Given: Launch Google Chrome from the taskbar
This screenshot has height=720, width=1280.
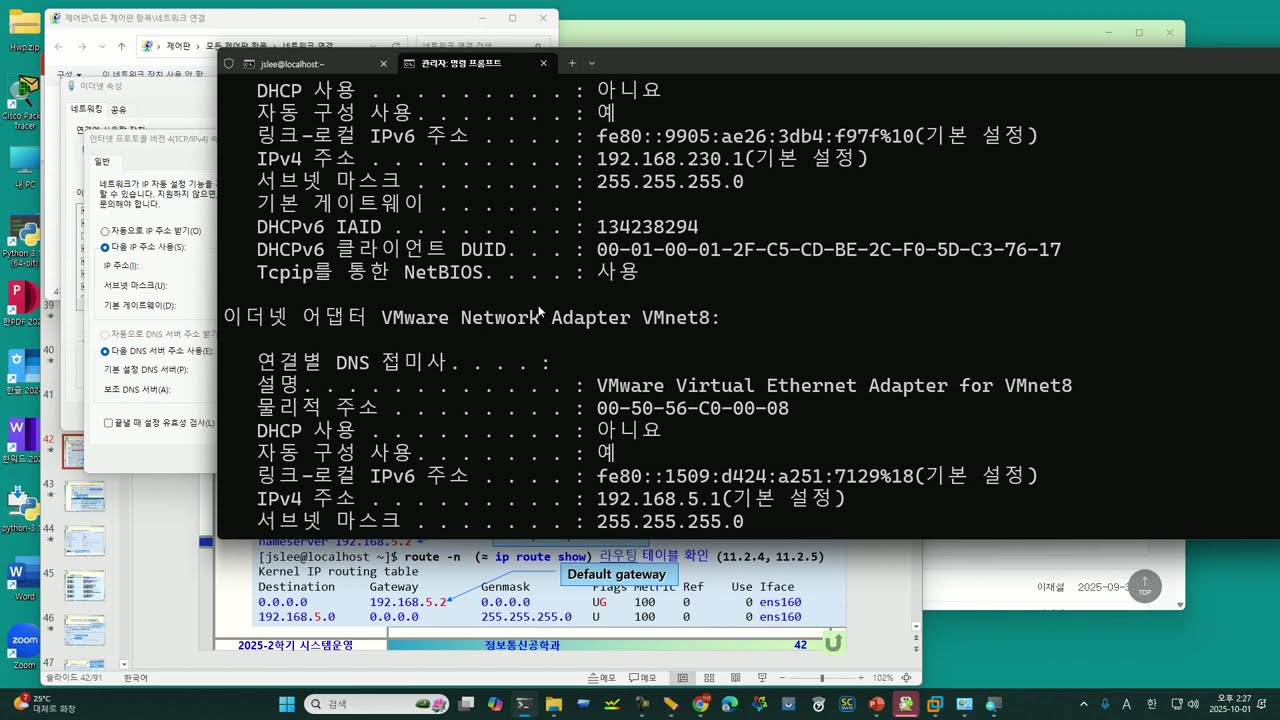Looking at the screenshot, I should [x=700, y=704].
